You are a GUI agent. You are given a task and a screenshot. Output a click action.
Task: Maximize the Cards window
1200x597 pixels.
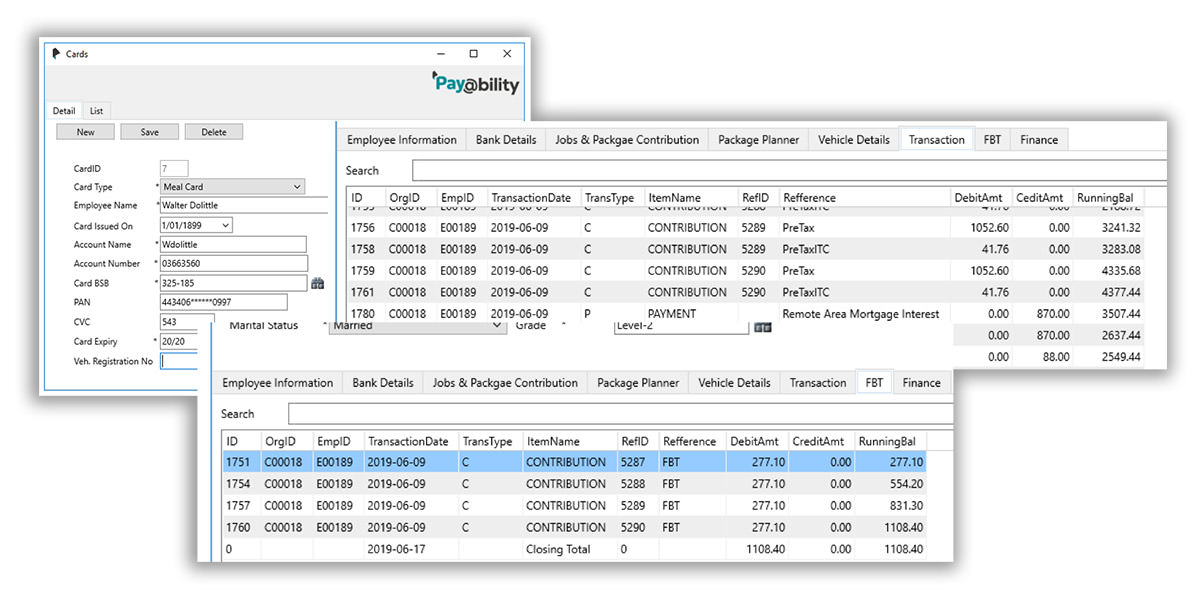(473, 54)
